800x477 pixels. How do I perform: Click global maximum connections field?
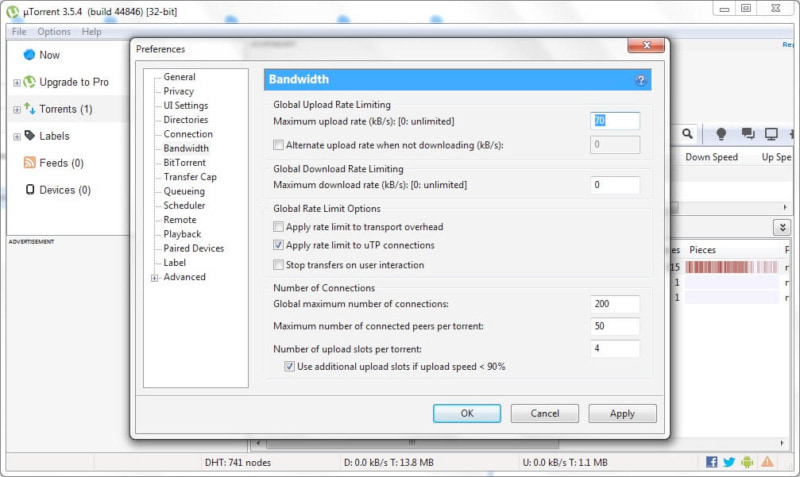click(x=615, y=304)
